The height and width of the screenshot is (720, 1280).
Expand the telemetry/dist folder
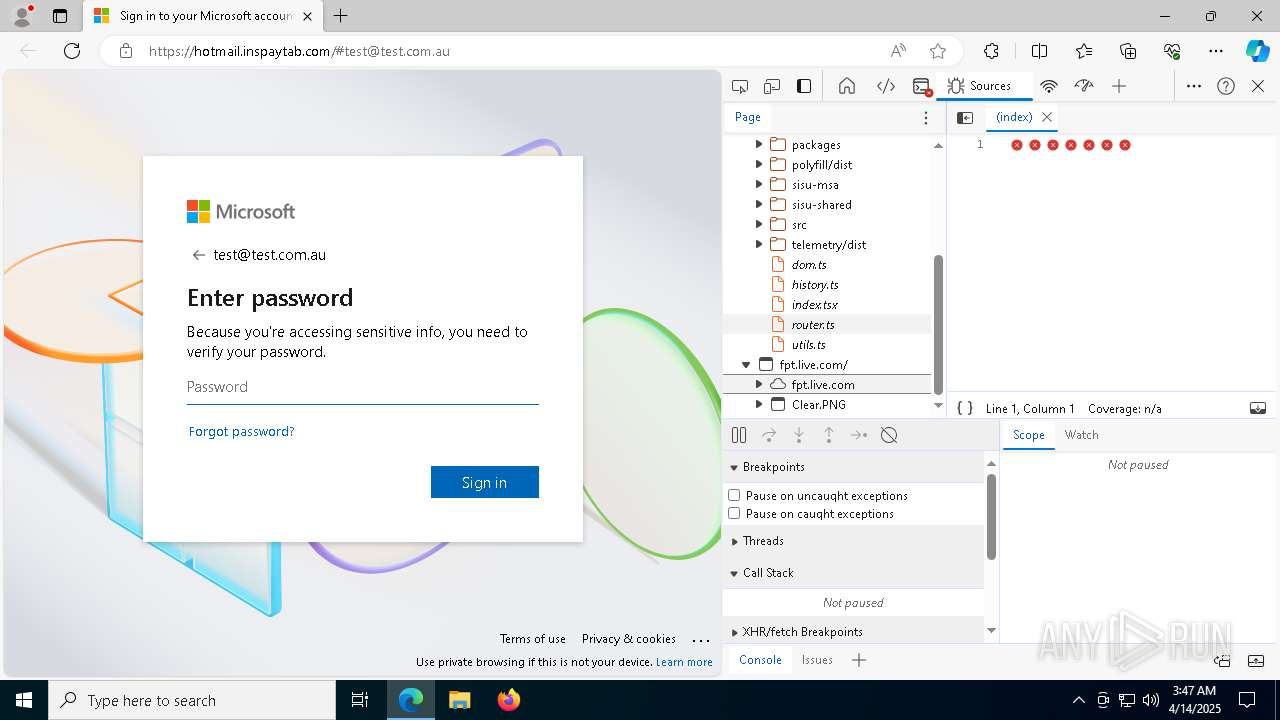point(759,245)
